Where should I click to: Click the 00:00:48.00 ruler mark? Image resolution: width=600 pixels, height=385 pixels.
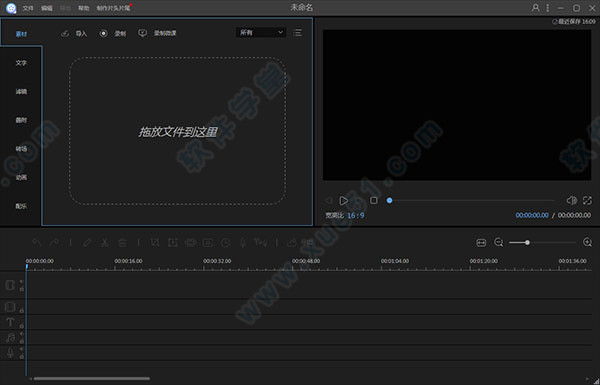click(306, 261)
